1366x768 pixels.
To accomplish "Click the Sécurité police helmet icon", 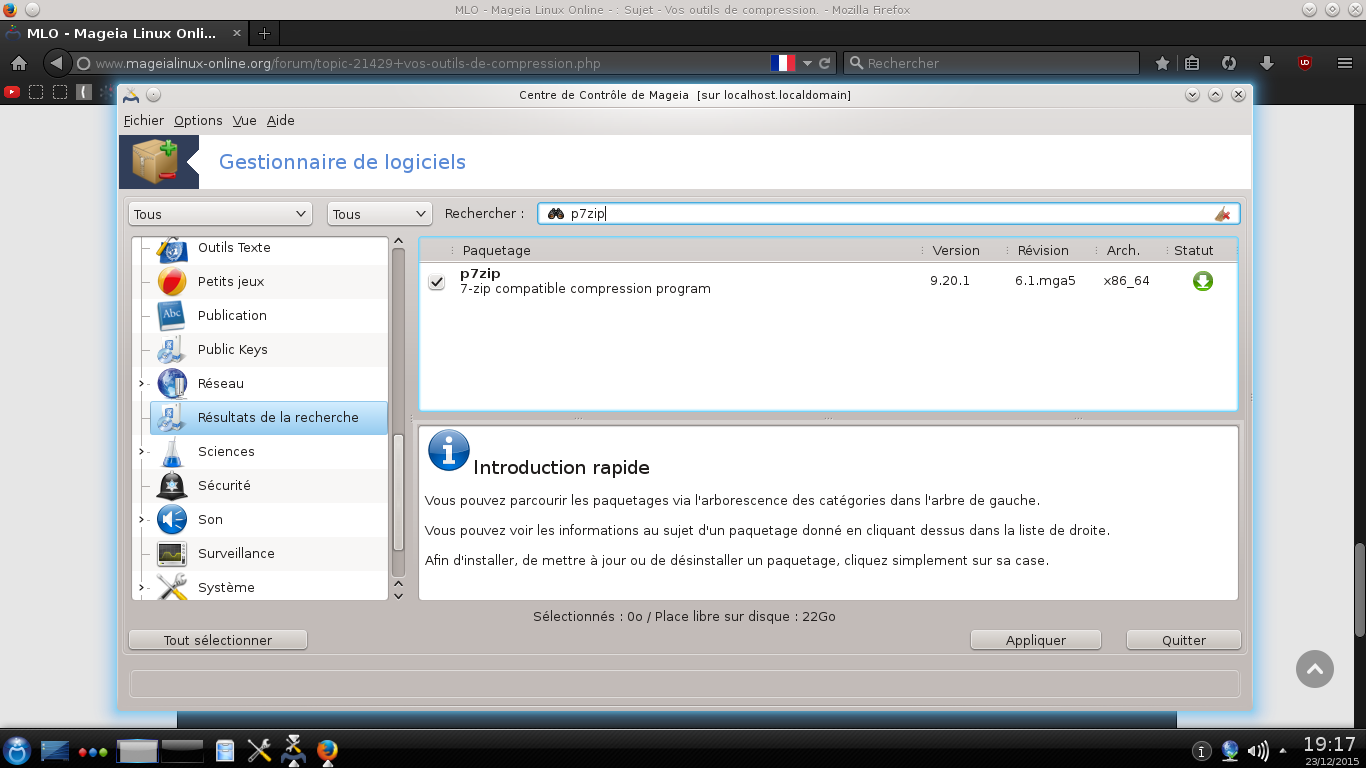I will tap(172, 485).
